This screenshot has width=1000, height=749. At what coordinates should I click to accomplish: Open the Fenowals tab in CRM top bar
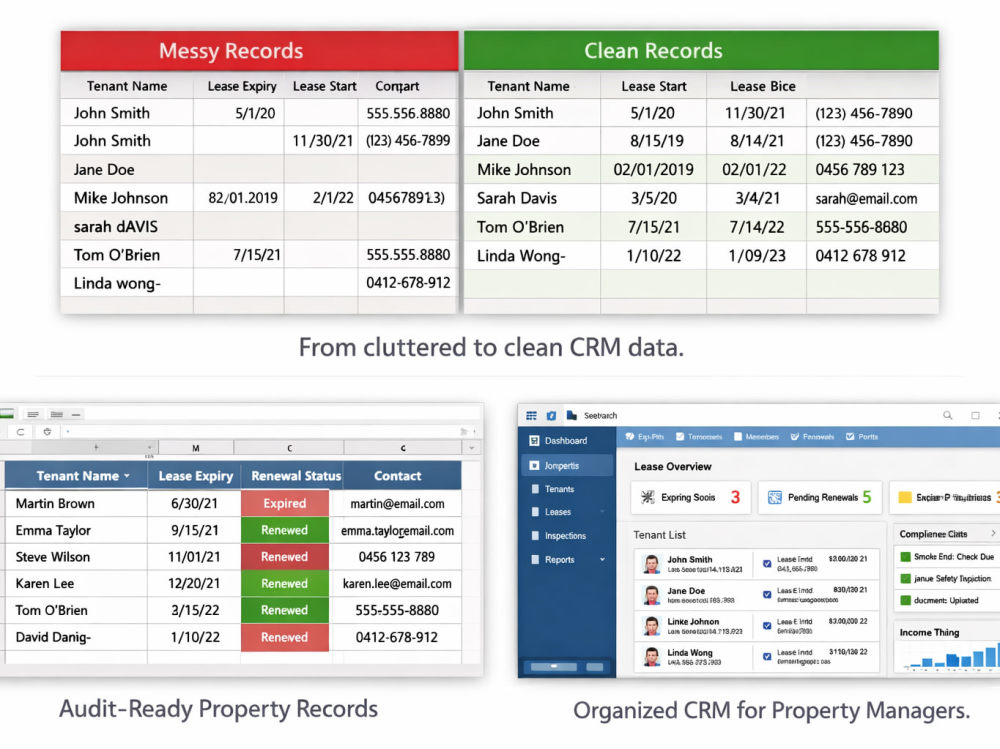tap(812, 437)
